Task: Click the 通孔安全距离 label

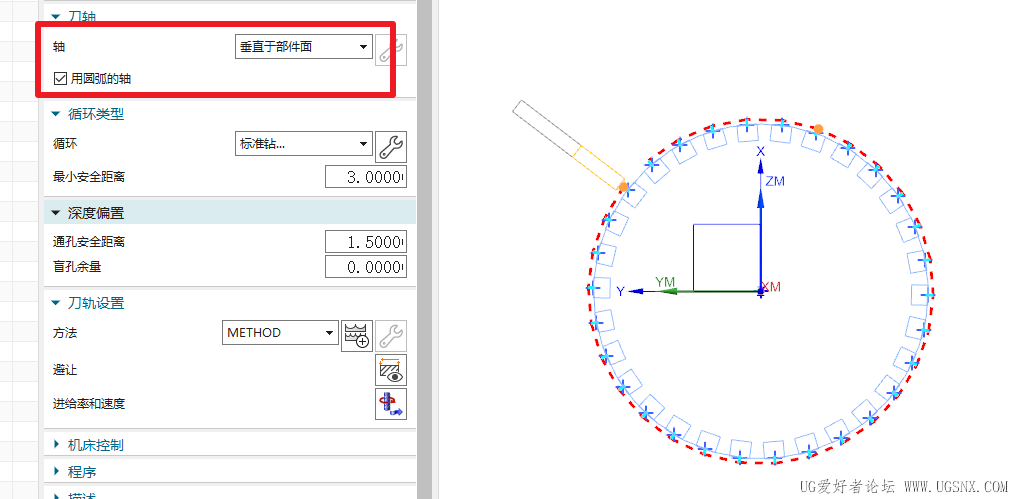Action: tap(89, 242)
